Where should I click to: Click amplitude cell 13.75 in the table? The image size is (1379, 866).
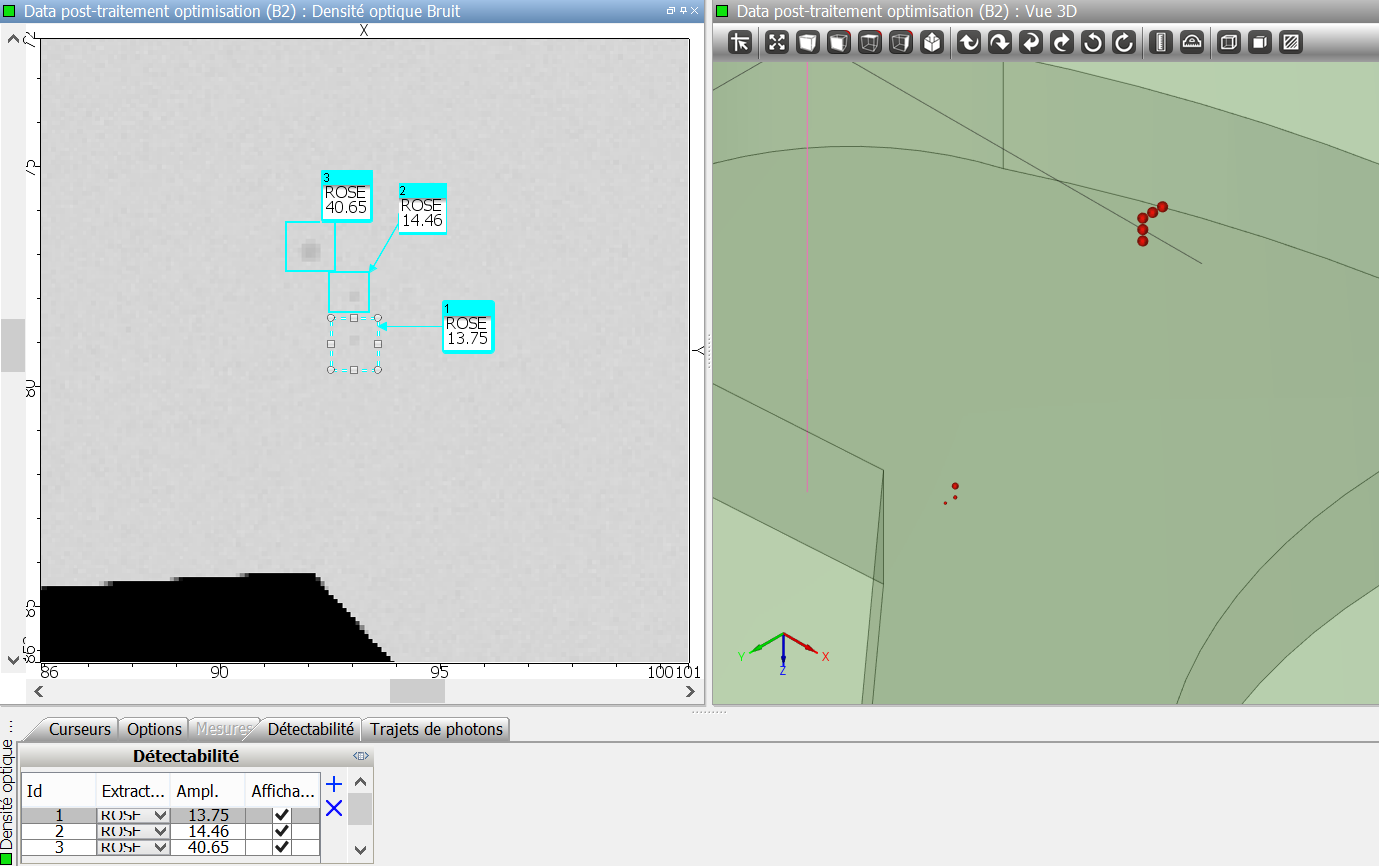pyautogui.click(x=209, y=815)
